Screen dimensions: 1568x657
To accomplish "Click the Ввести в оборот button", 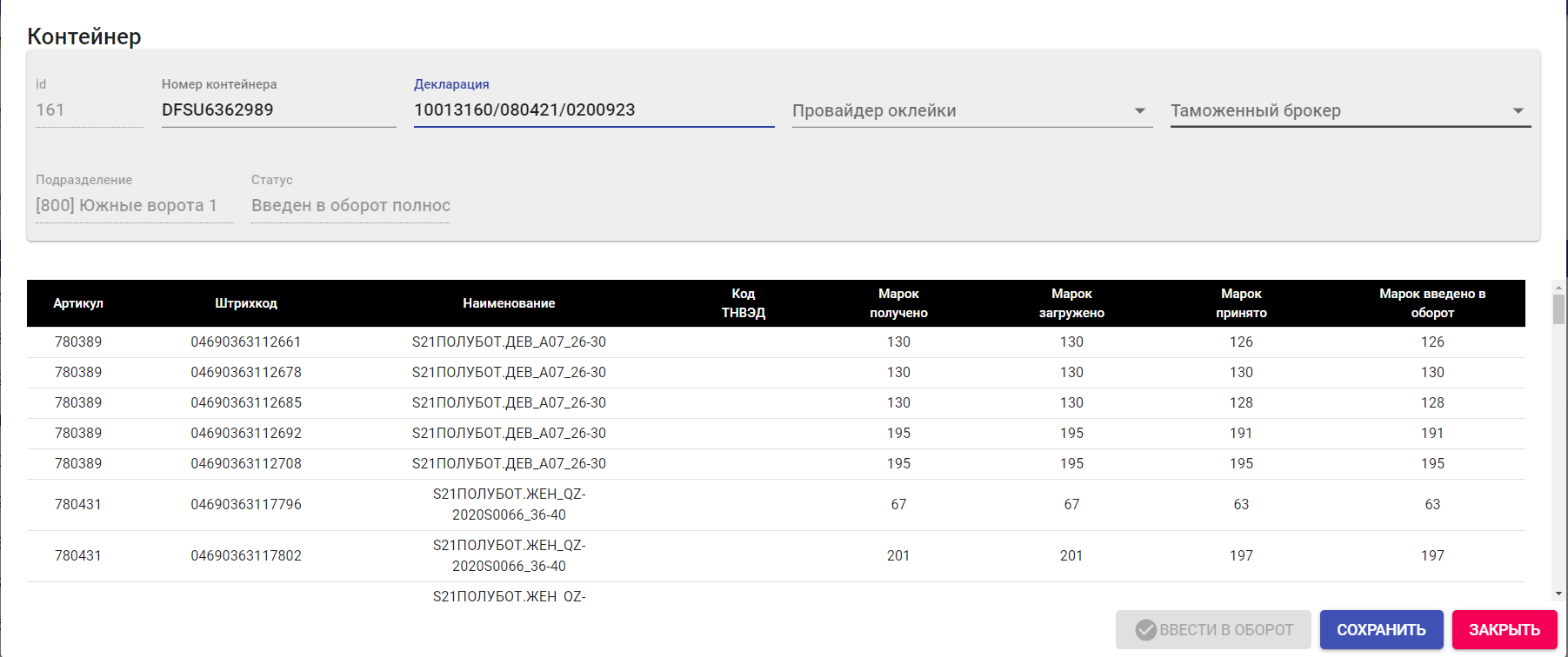I will (x=1213, y=630).
